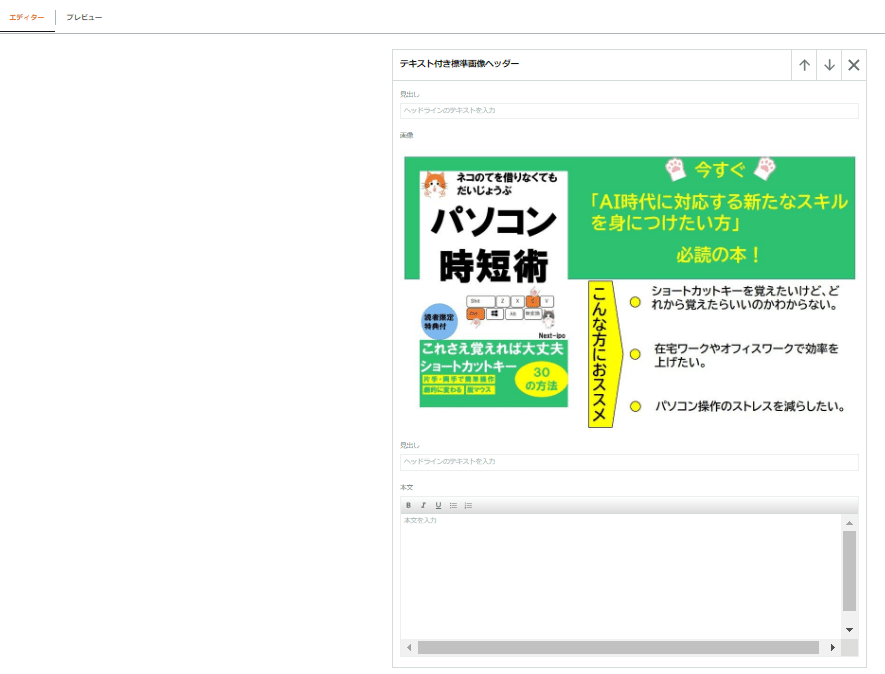This screenshot has width=885, height=674.
Task: Click the horizontal scrollbar left arrow
Action: [x=409, y=647]
